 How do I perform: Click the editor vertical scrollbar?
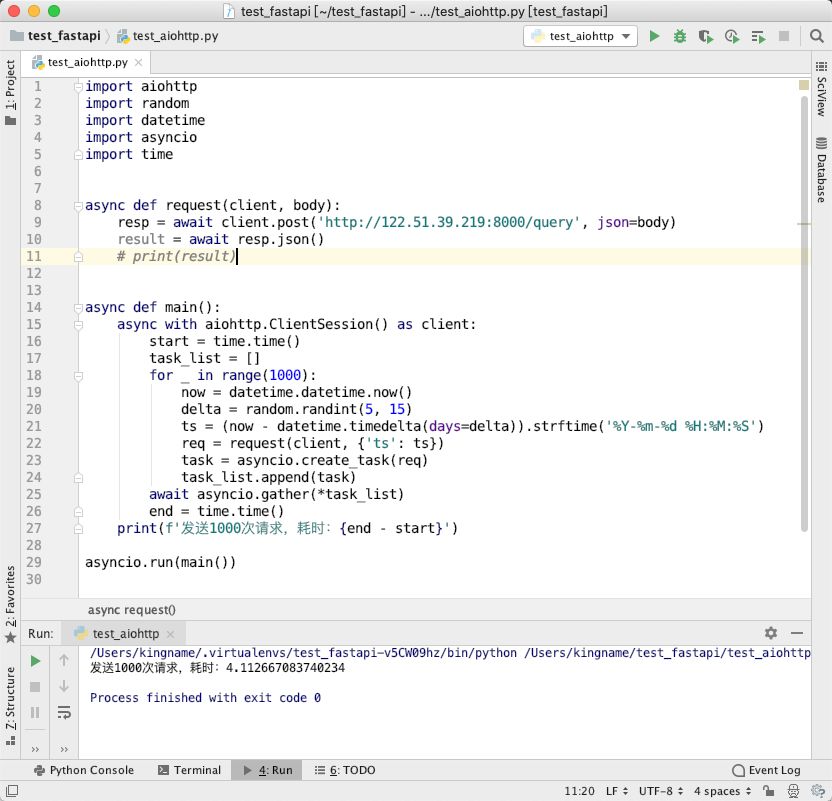[x=804, y=313]
